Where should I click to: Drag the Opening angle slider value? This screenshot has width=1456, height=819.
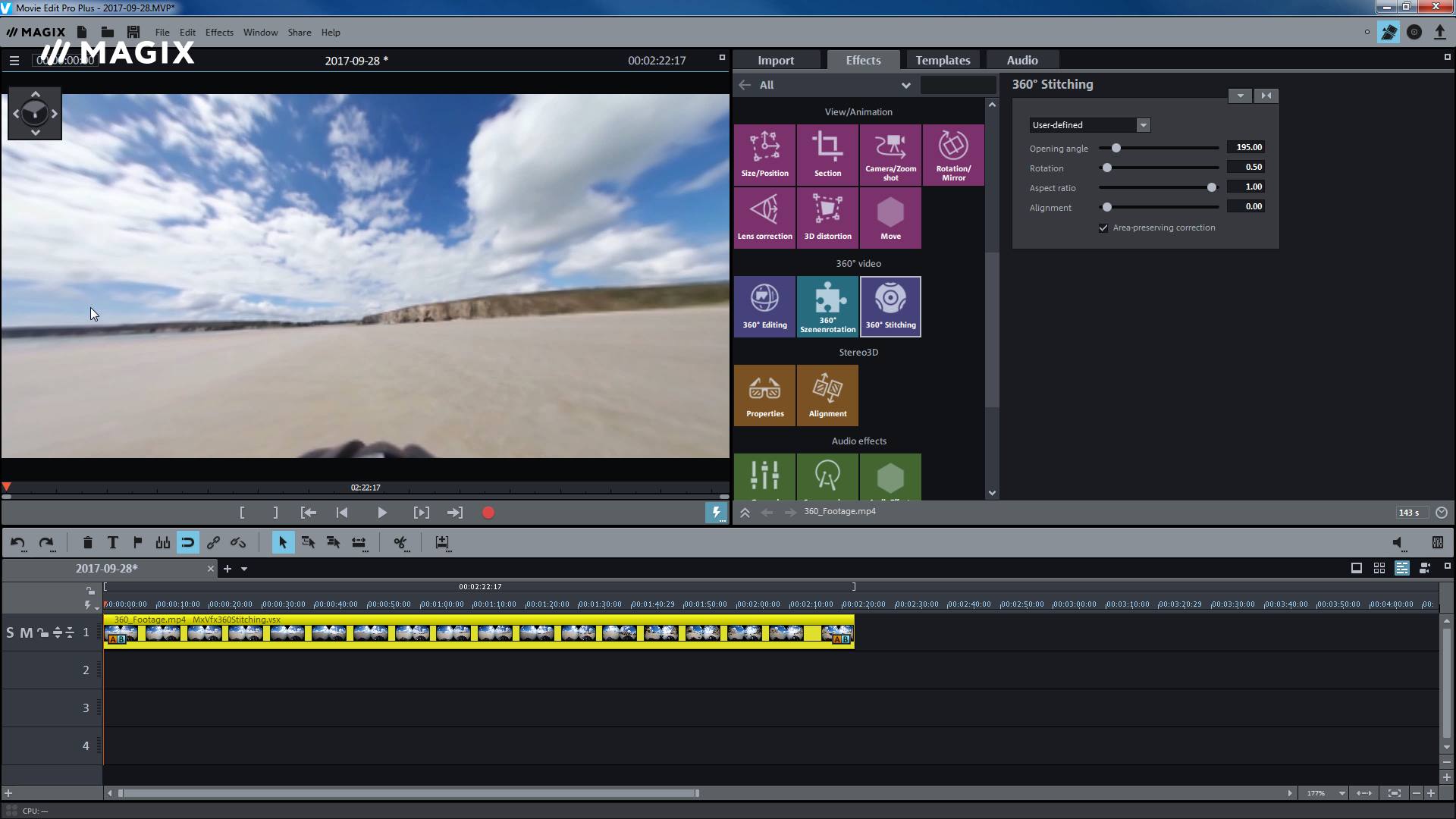tap(1116, 147)
